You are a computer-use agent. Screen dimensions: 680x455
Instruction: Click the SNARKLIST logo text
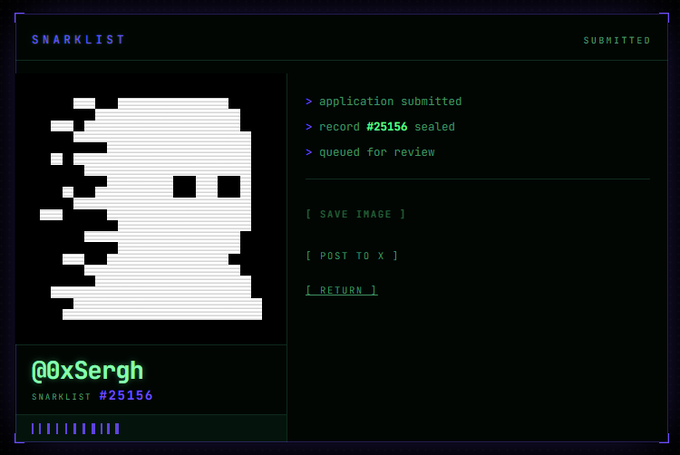coord(78,40)
